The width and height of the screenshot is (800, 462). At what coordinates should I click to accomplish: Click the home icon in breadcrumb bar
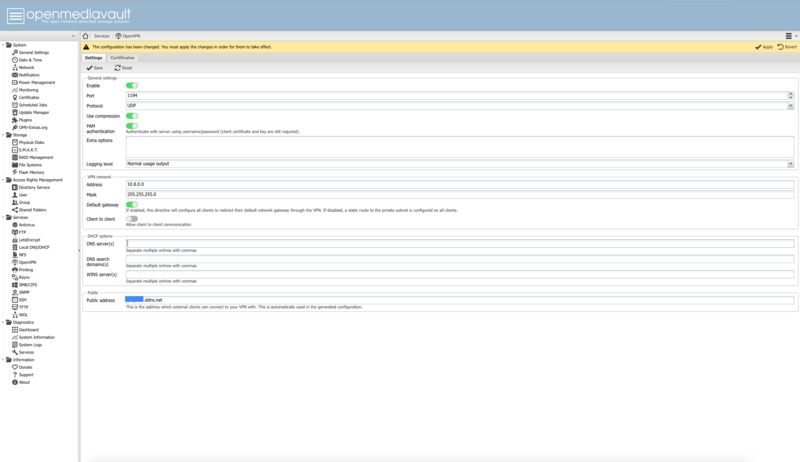[86, 36]
